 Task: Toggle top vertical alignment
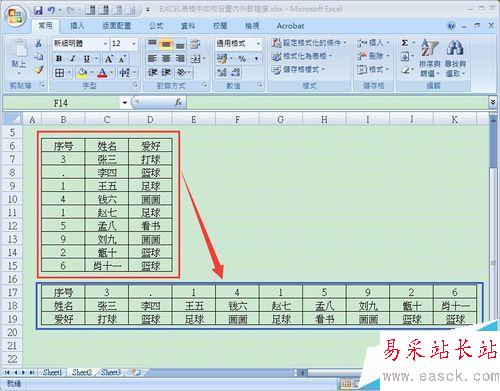(152, 44)
